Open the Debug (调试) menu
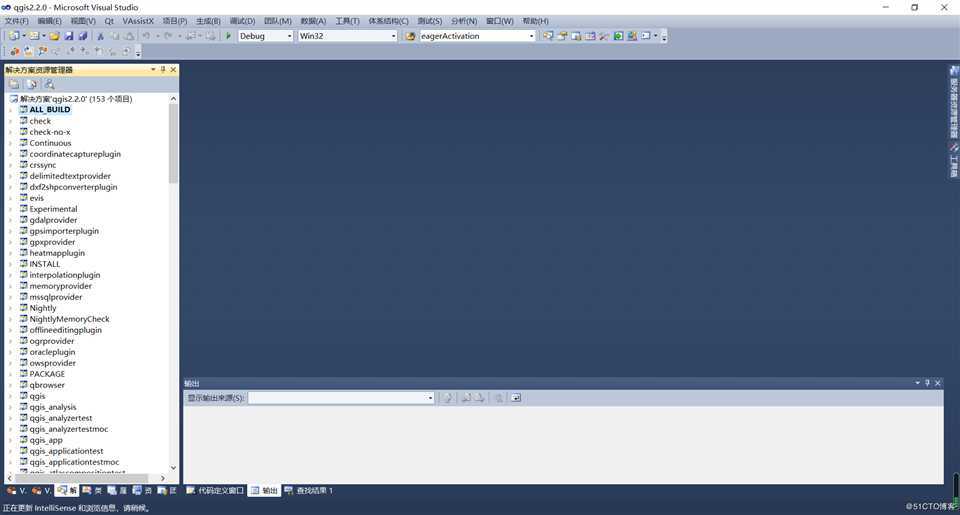Image resolution: width=960 pixels, height=515 pixels. tap(242, 21)
